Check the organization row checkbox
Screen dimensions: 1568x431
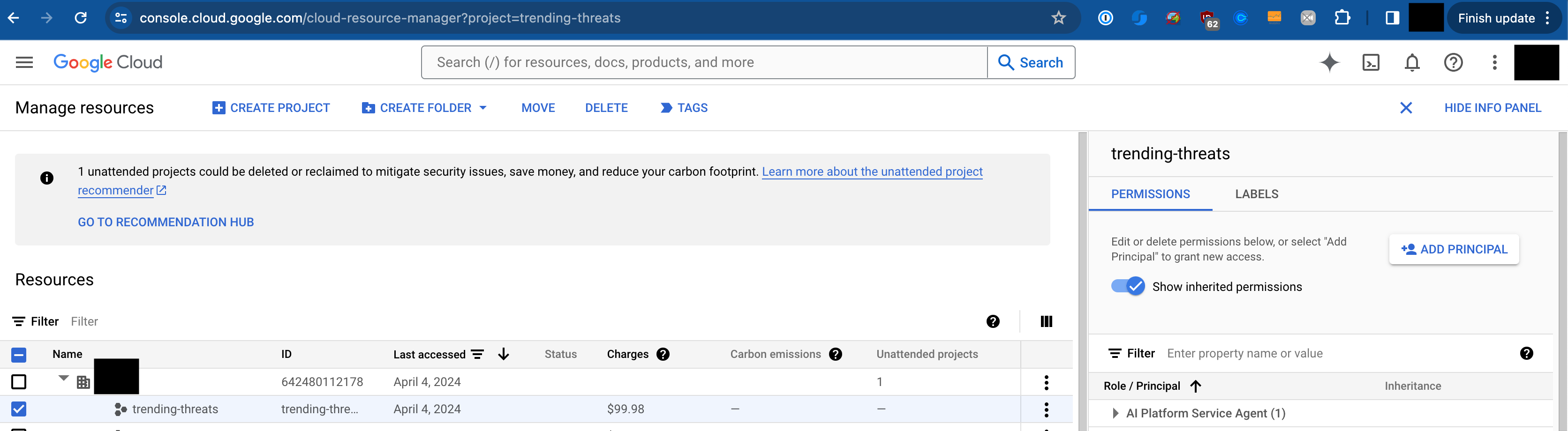[19, 382]
